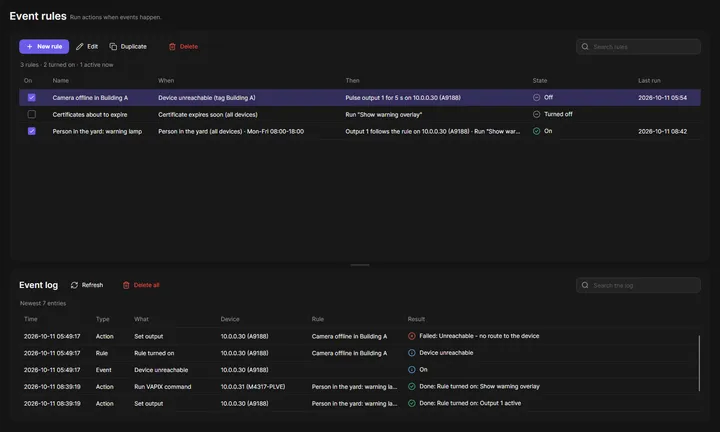Uncheck Camera offline in Building A rule

click(32, 97)
